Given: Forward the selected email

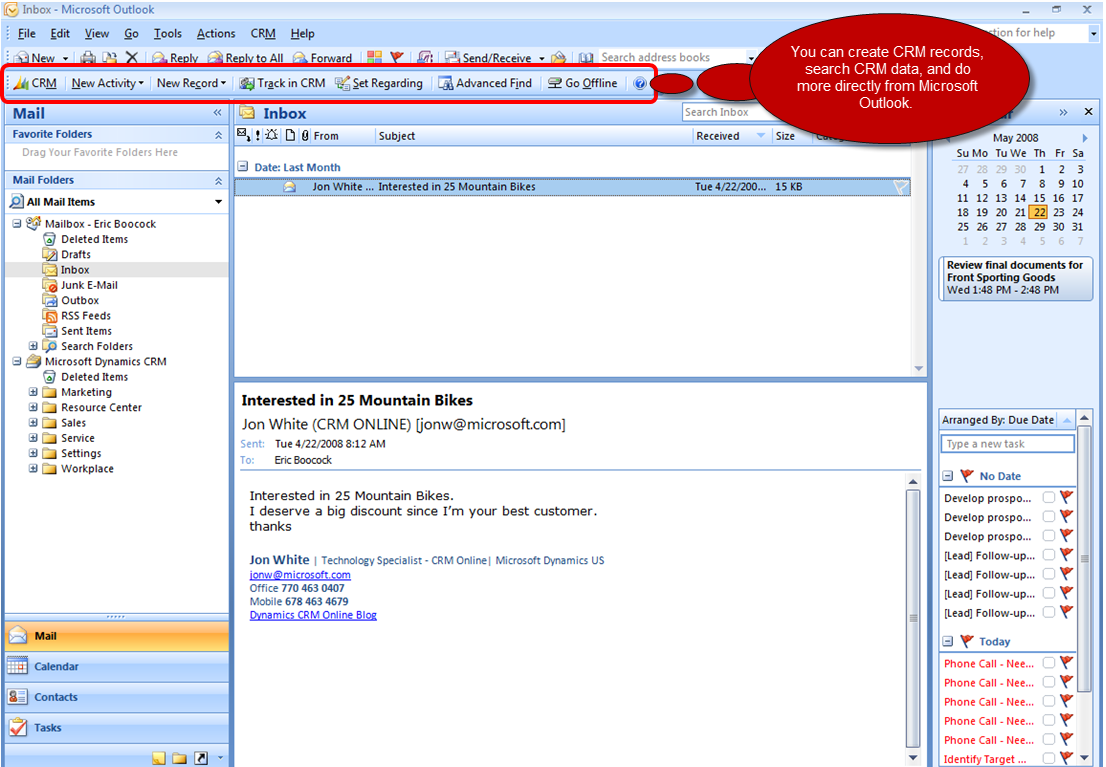Looking at the screenshot, I should [322, 58].
